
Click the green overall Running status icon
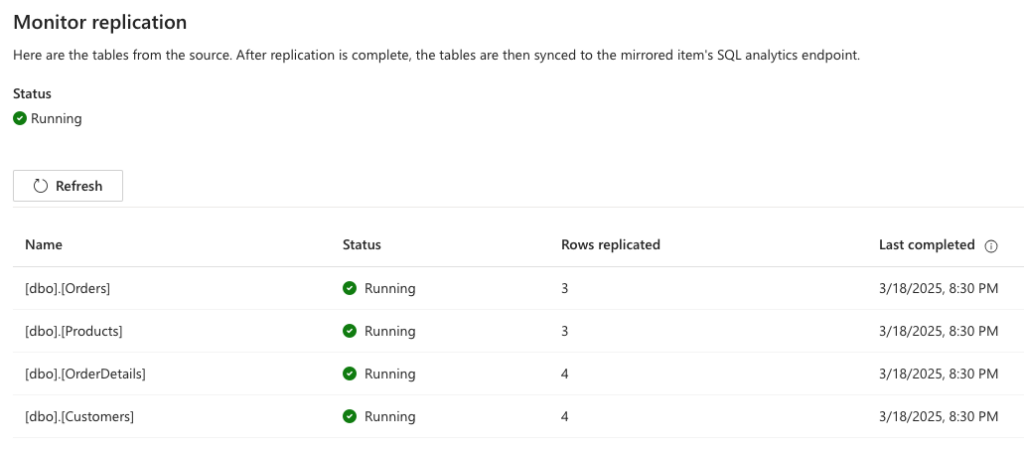(x=20, y=119)
